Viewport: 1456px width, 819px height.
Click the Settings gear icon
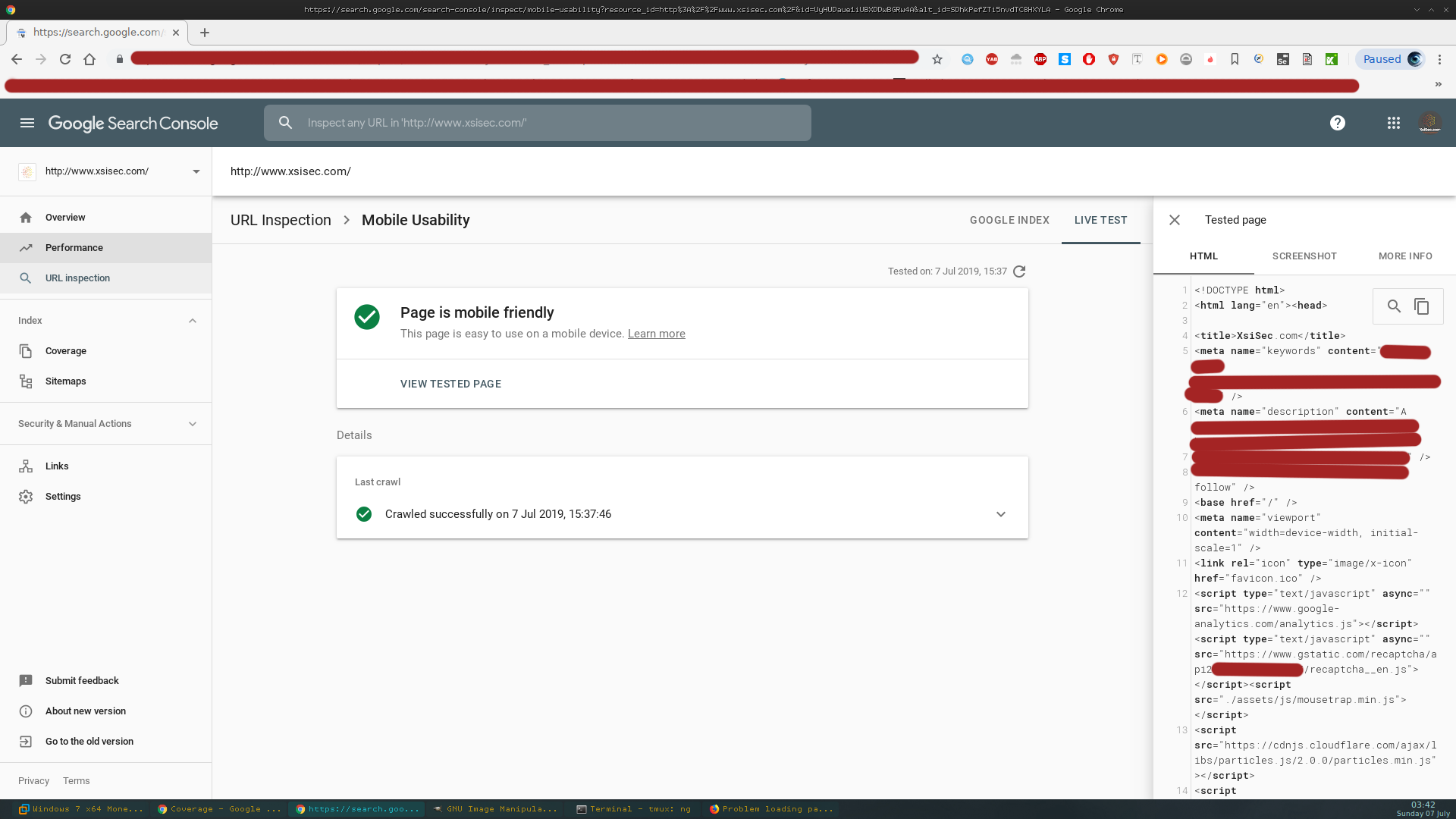(x=26, y=497)
